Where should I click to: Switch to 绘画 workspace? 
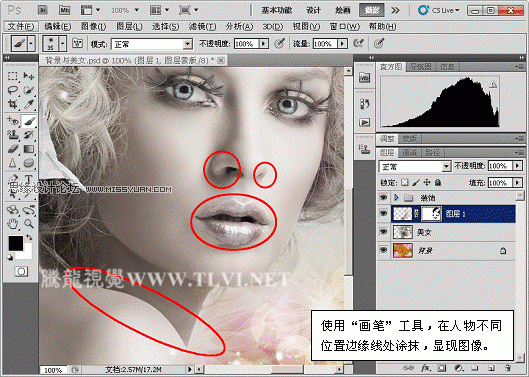pyautogui.click(x=342, y=10)
